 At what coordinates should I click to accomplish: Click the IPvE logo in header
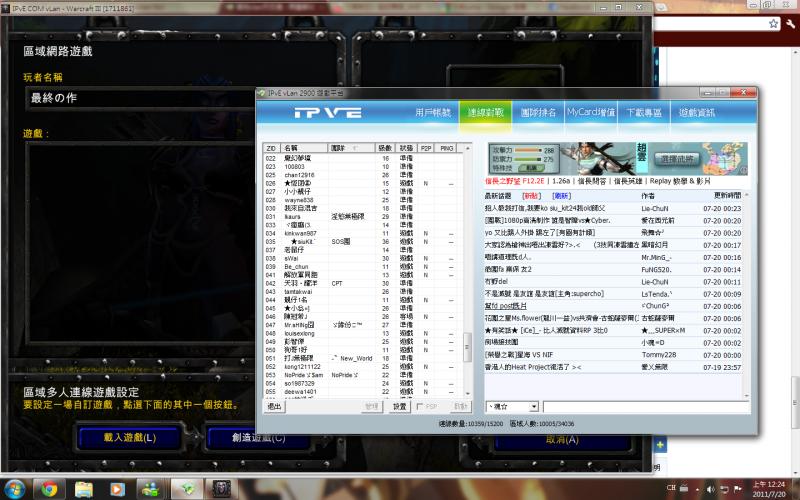pos(328,113)
